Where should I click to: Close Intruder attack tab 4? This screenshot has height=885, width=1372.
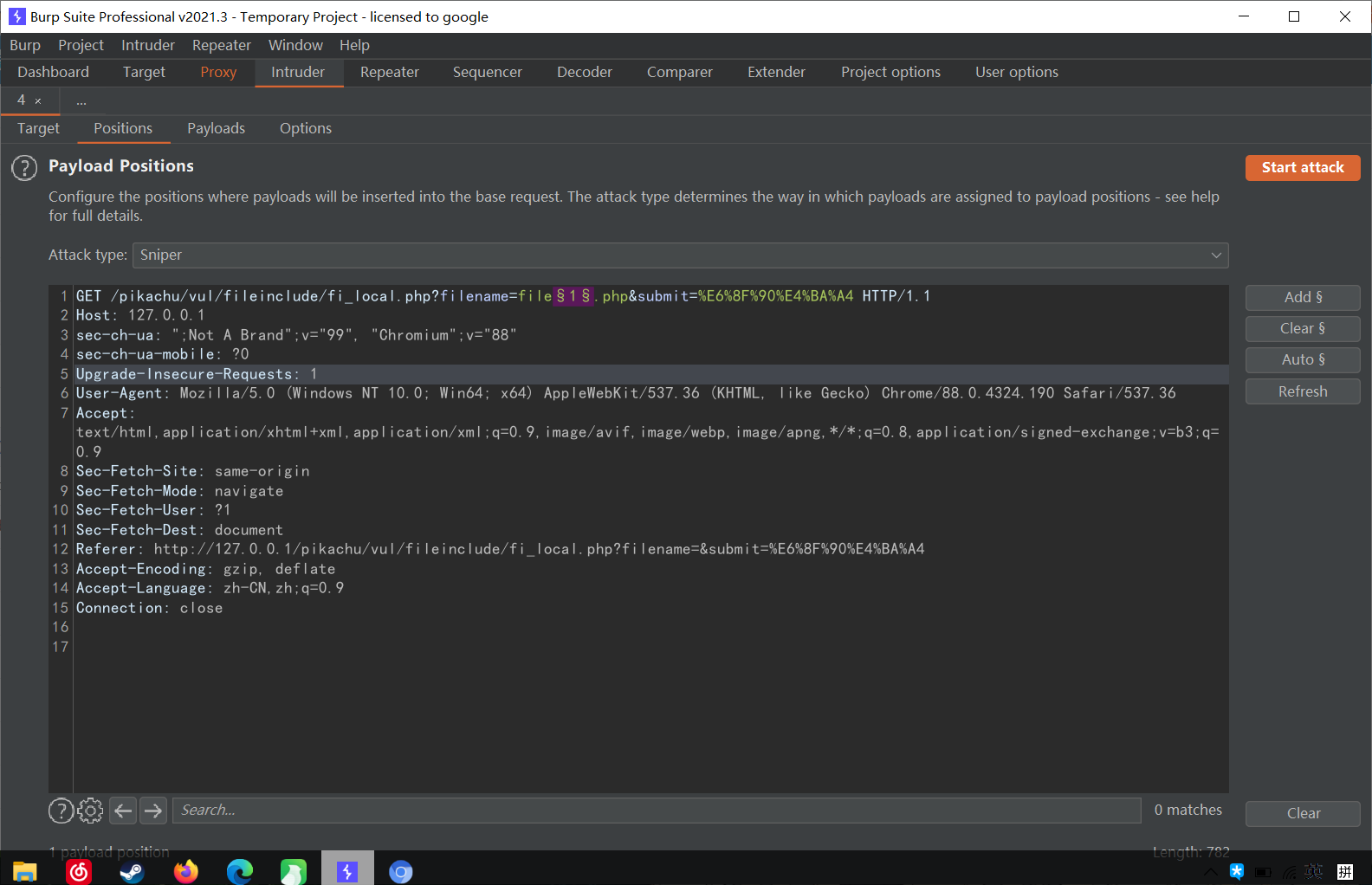click(x=38, y=101)
